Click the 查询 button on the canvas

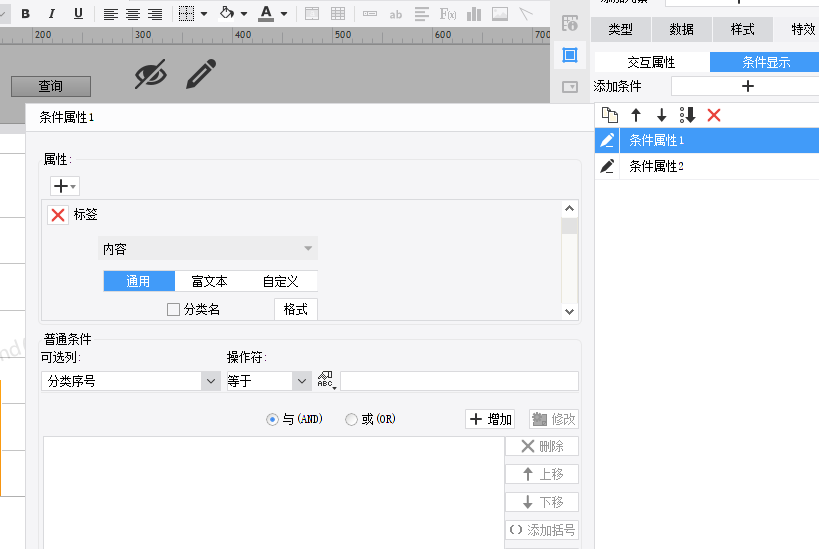[x=51, y=86]
